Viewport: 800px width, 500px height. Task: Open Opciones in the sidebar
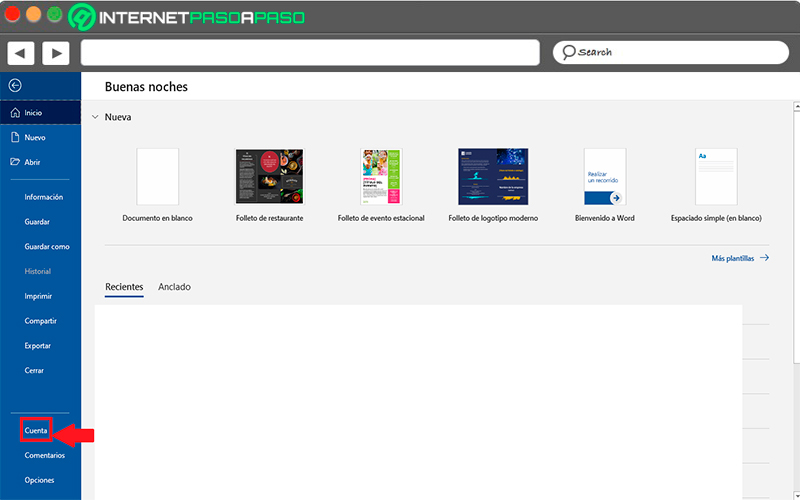pyautogui.click(x=39, y=480)
